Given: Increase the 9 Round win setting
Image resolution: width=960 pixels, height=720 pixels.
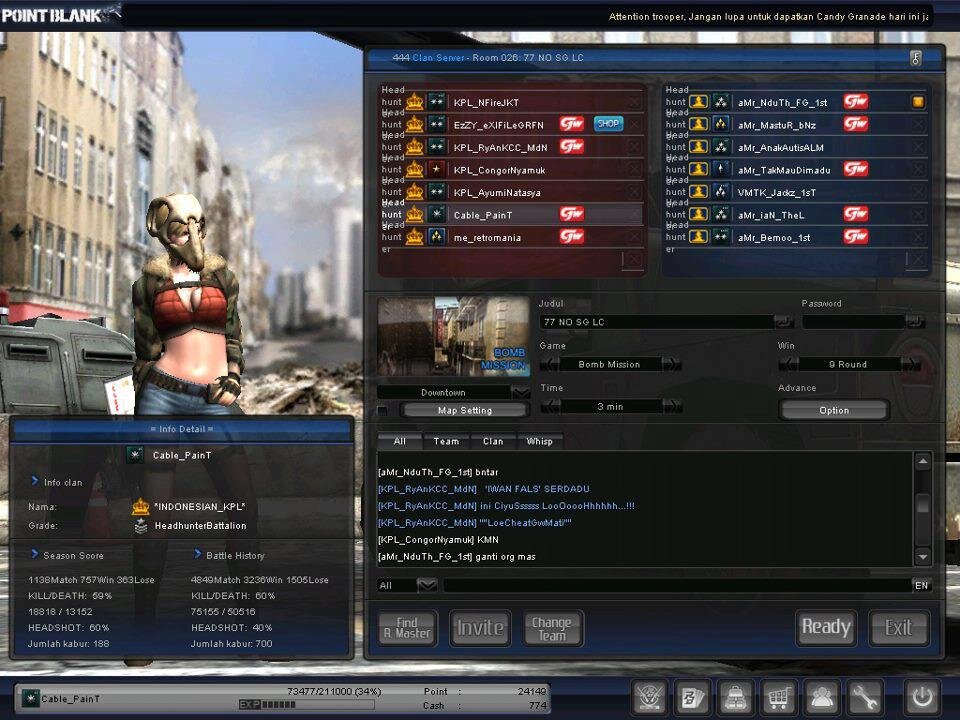Looking at the screenshot, I should tap(911, 364).
